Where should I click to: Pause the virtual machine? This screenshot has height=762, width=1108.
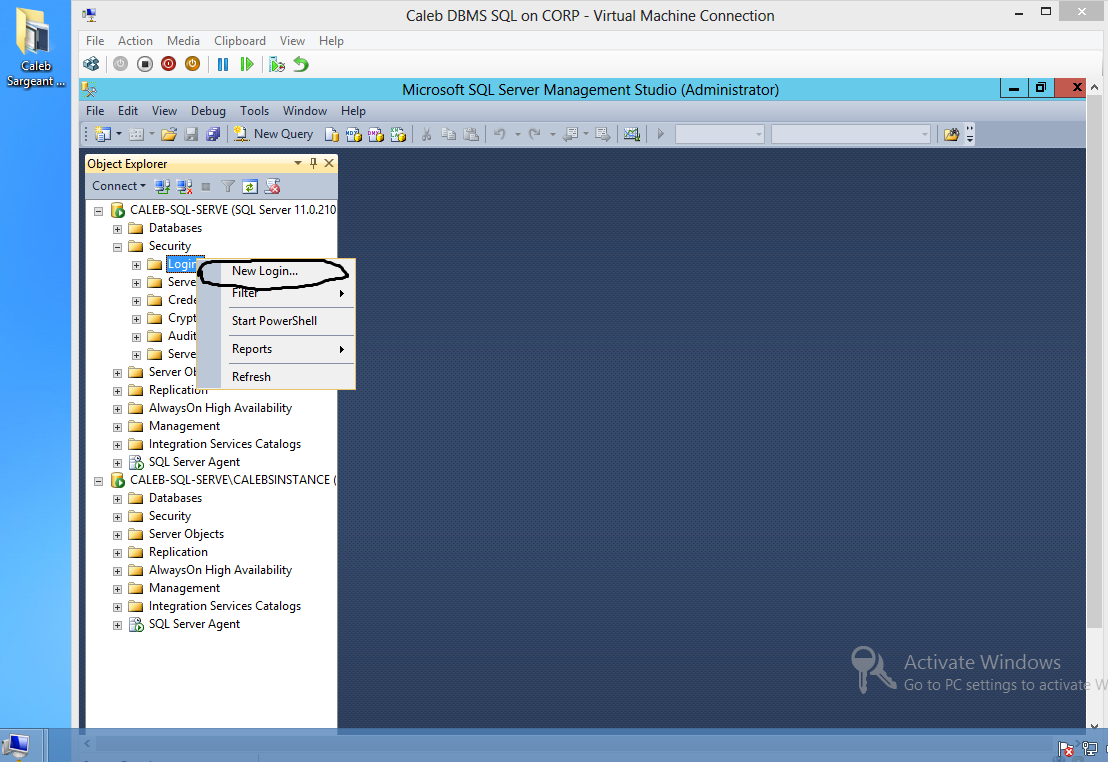tap(223, 64)
